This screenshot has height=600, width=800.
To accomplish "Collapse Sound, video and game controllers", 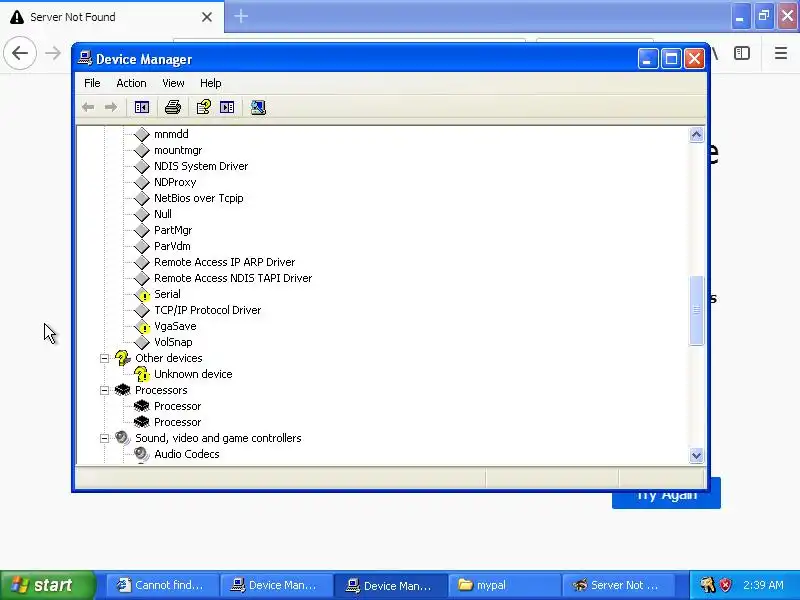I will 104,438.
